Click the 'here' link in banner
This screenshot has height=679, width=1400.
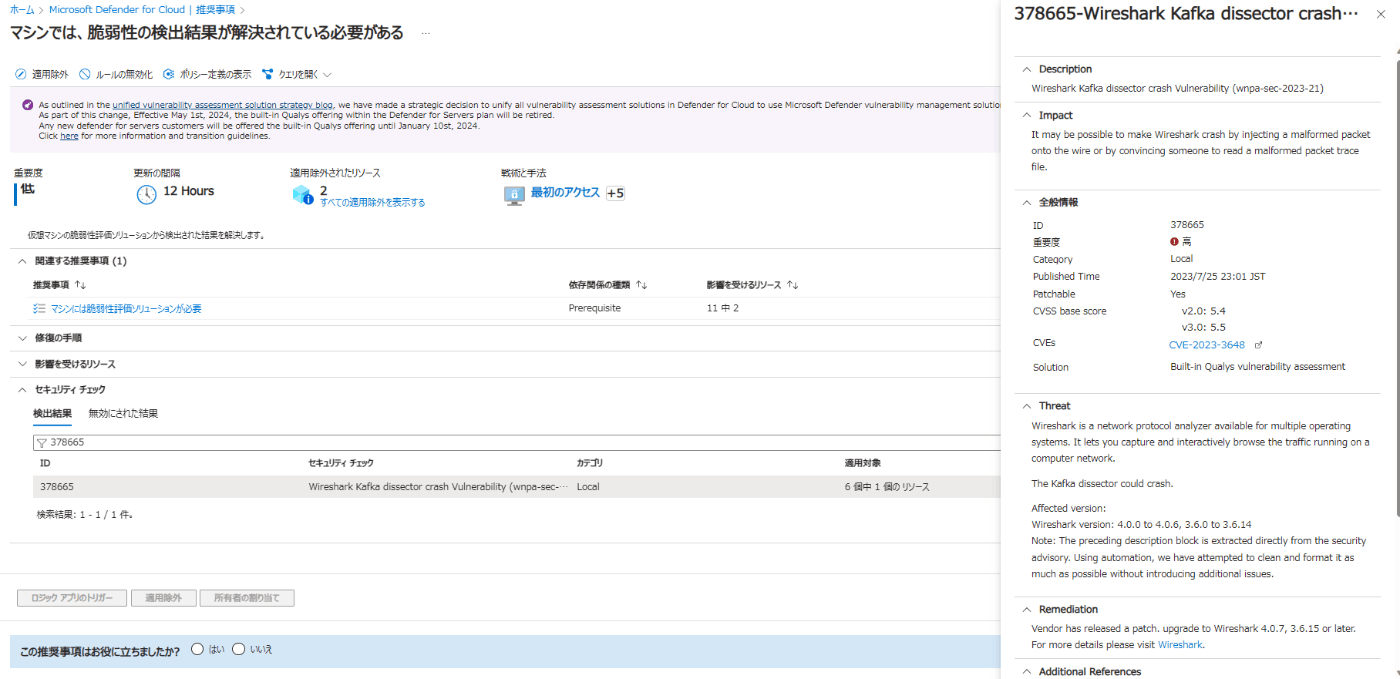[x=69, y=136]
